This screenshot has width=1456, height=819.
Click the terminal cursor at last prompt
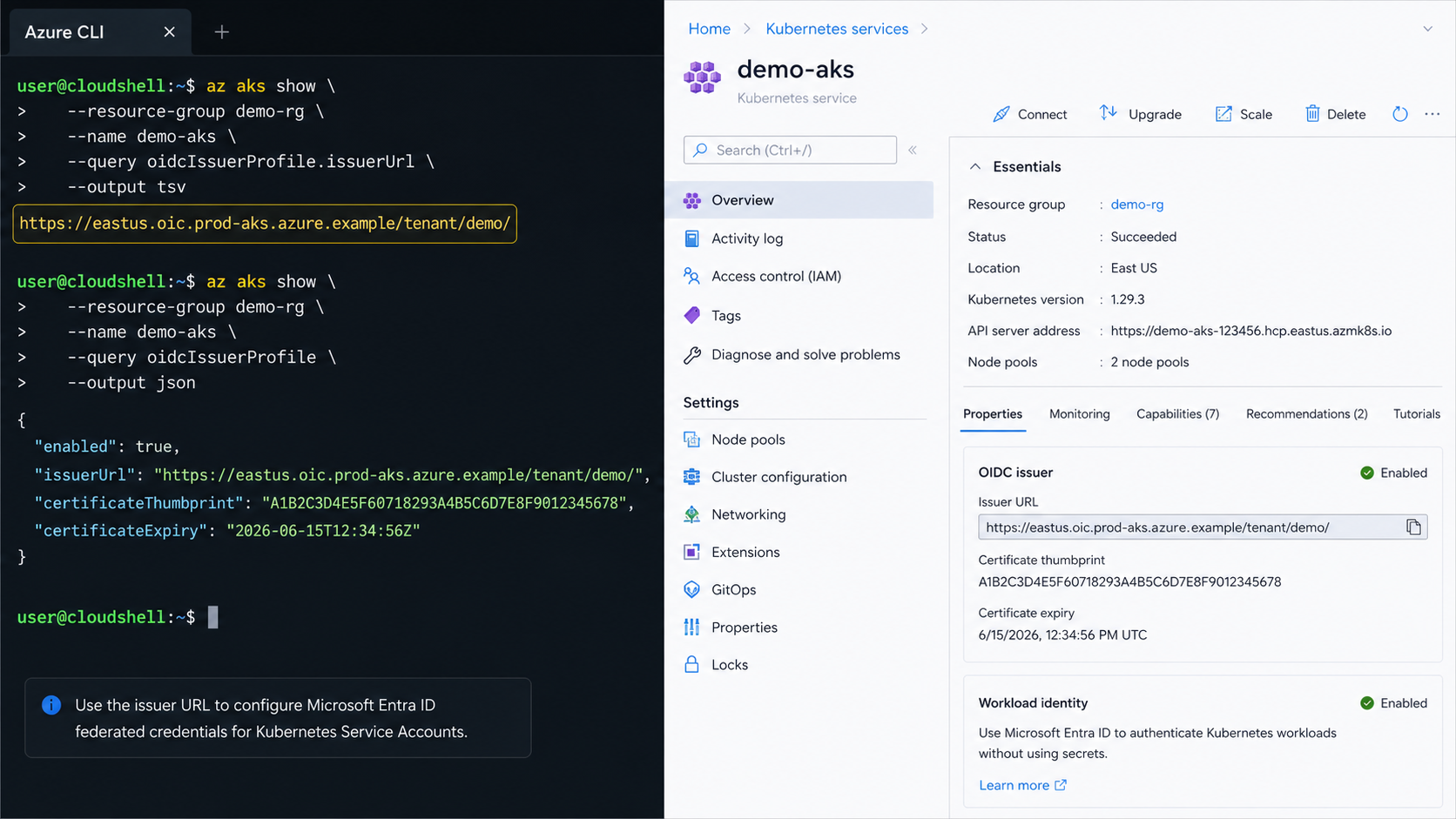(x=213, y=617)
